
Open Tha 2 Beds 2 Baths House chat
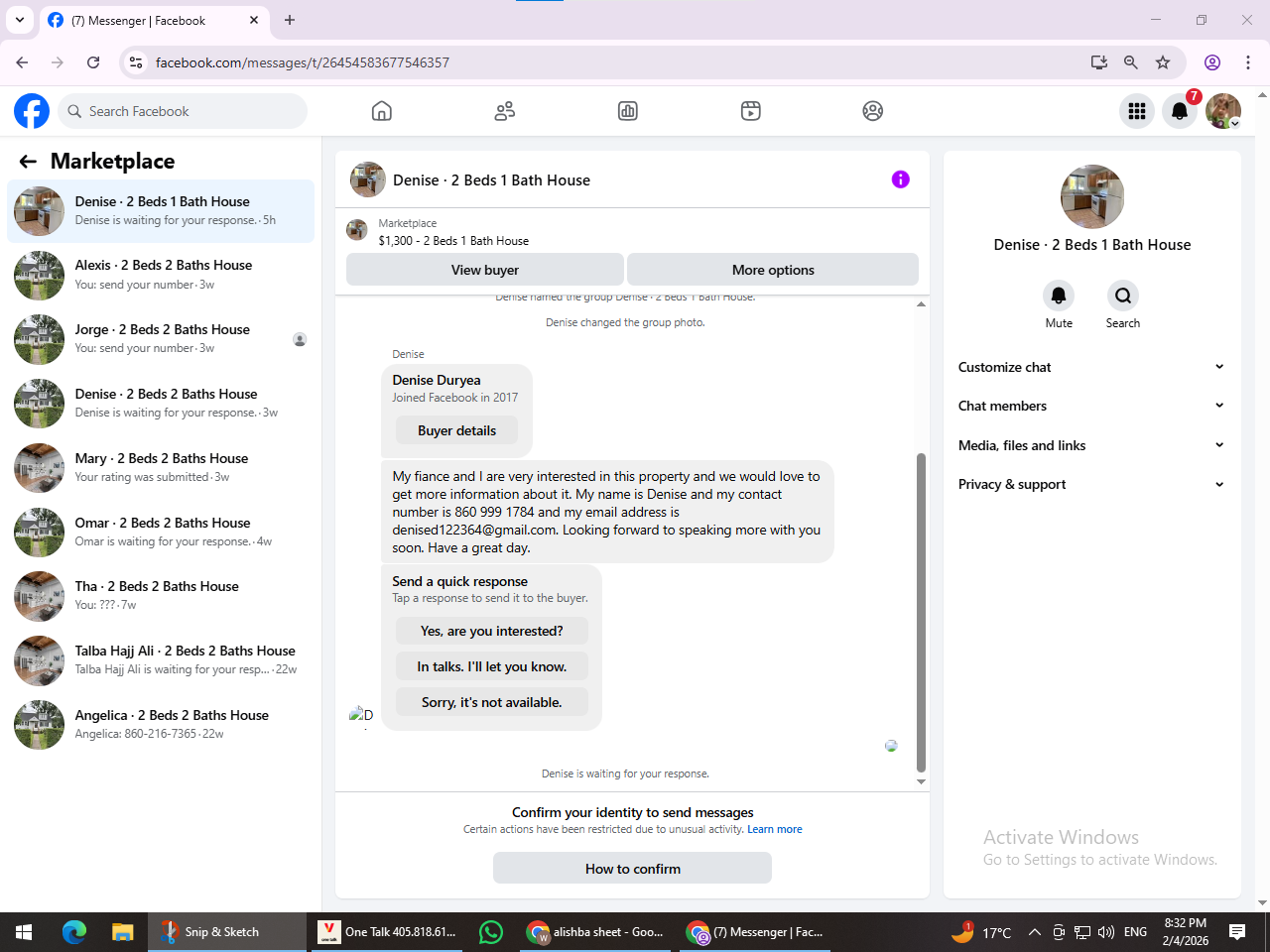click(161, 596)
